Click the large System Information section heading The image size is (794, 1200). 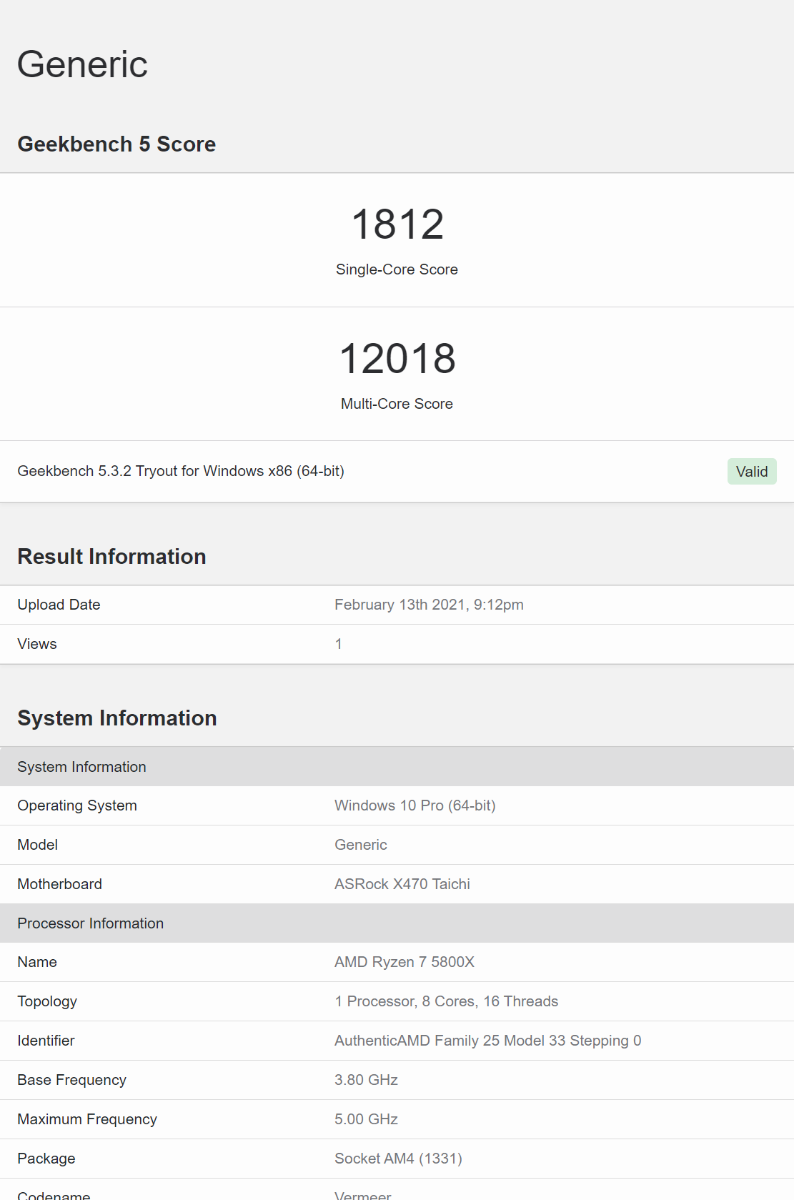pos(117,718)
